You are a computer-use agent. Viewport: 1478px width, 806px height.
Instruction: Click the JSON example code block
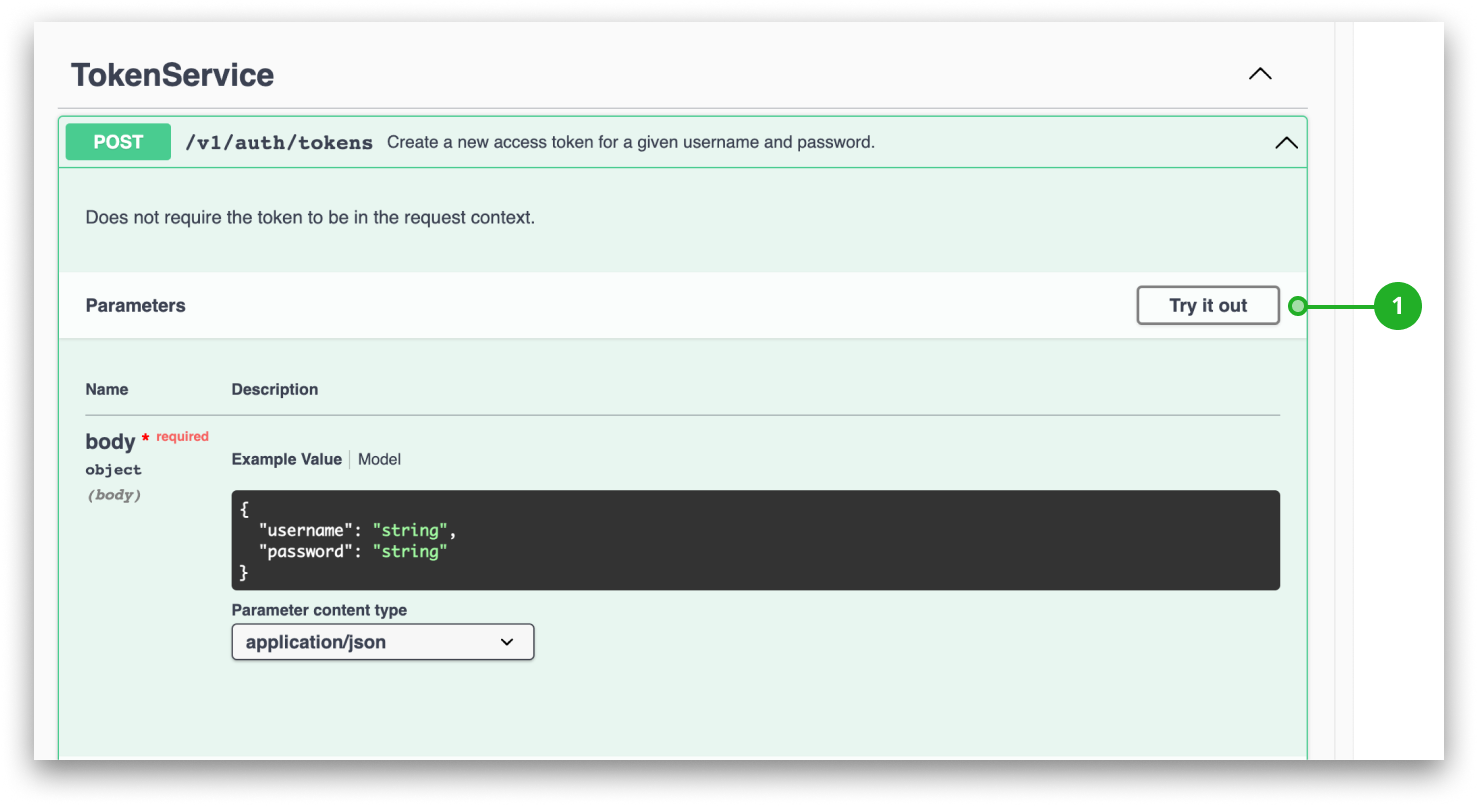pyautogui.click(x=755, y=540)
